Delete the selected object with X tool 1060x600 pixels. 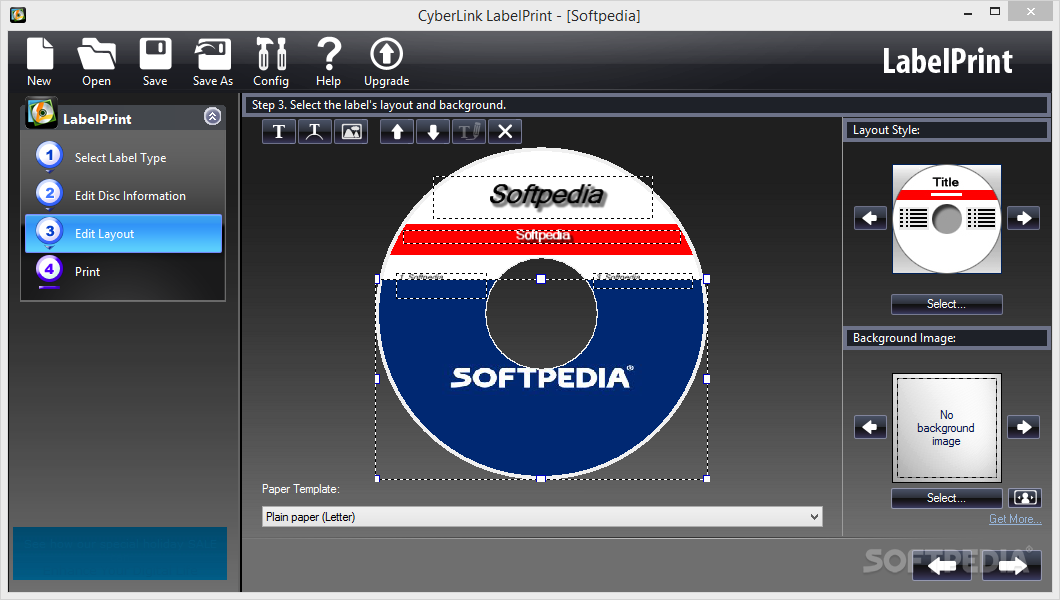[505, 132]
